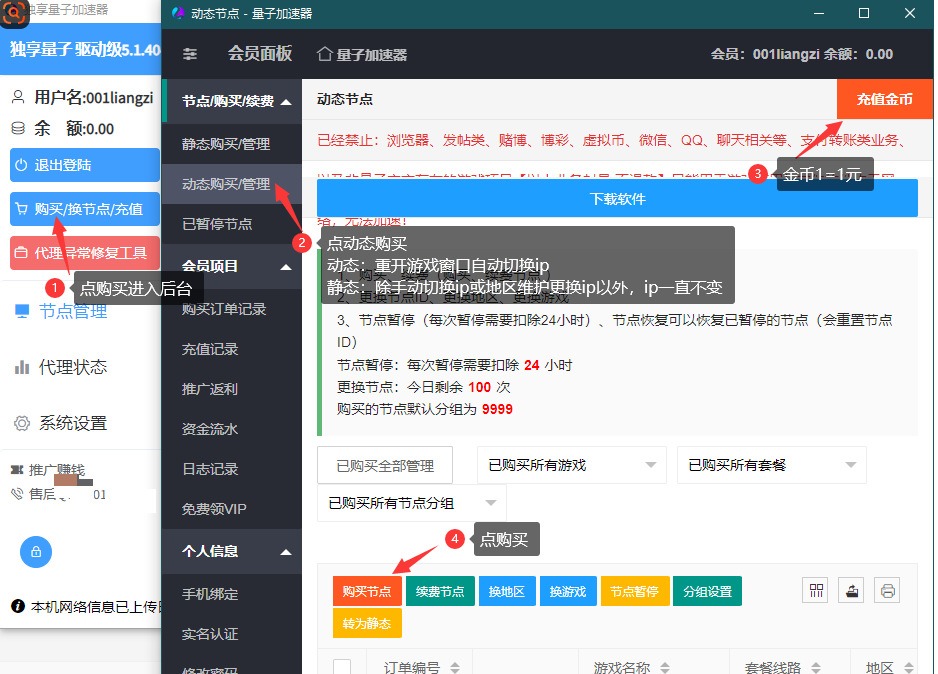This screenshot has height=674, width=938.
Task: Click the export table icon
Action: [x=852, y=591]
